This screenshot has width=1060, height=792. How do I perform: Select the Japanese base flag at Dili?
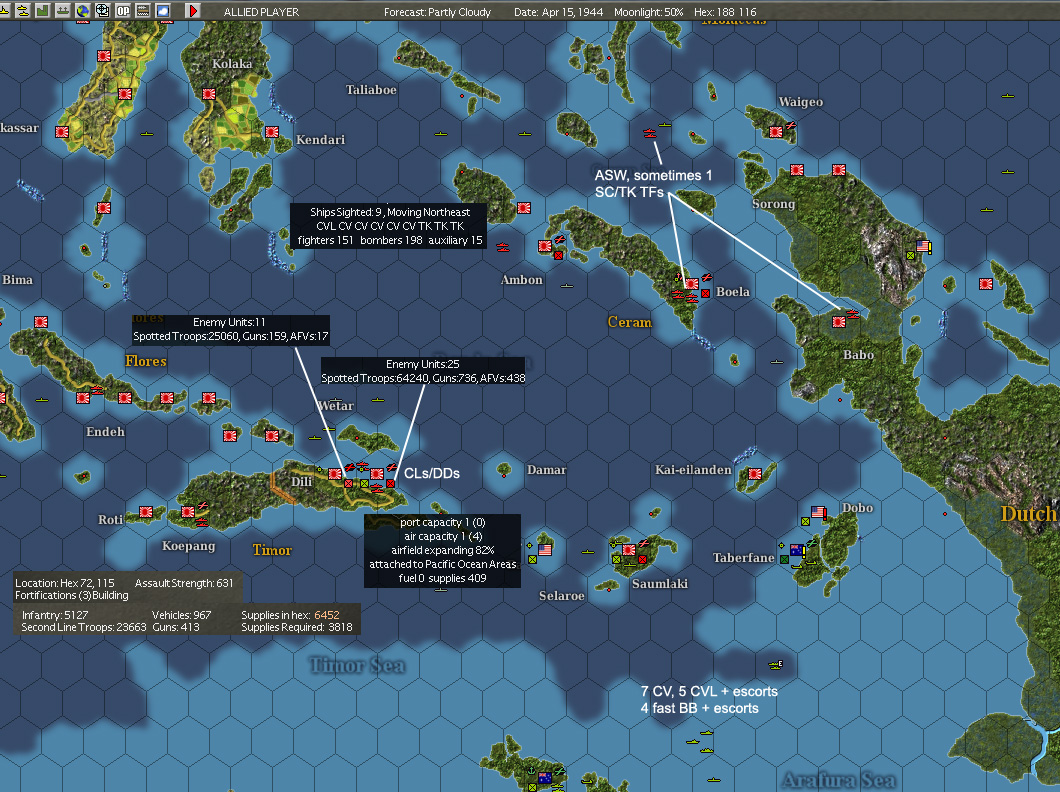335,474
